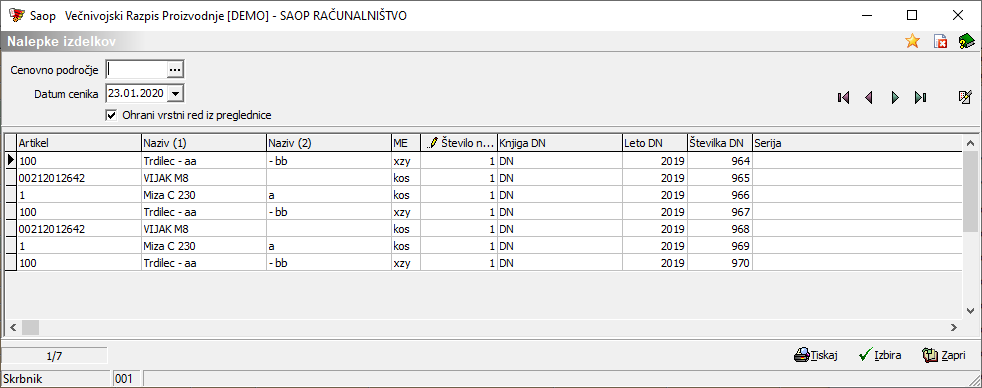Viewport: 982px width, 388px height.
Task: Click the horizontal scrollbar right arrow
Action: tap(954, 327)
